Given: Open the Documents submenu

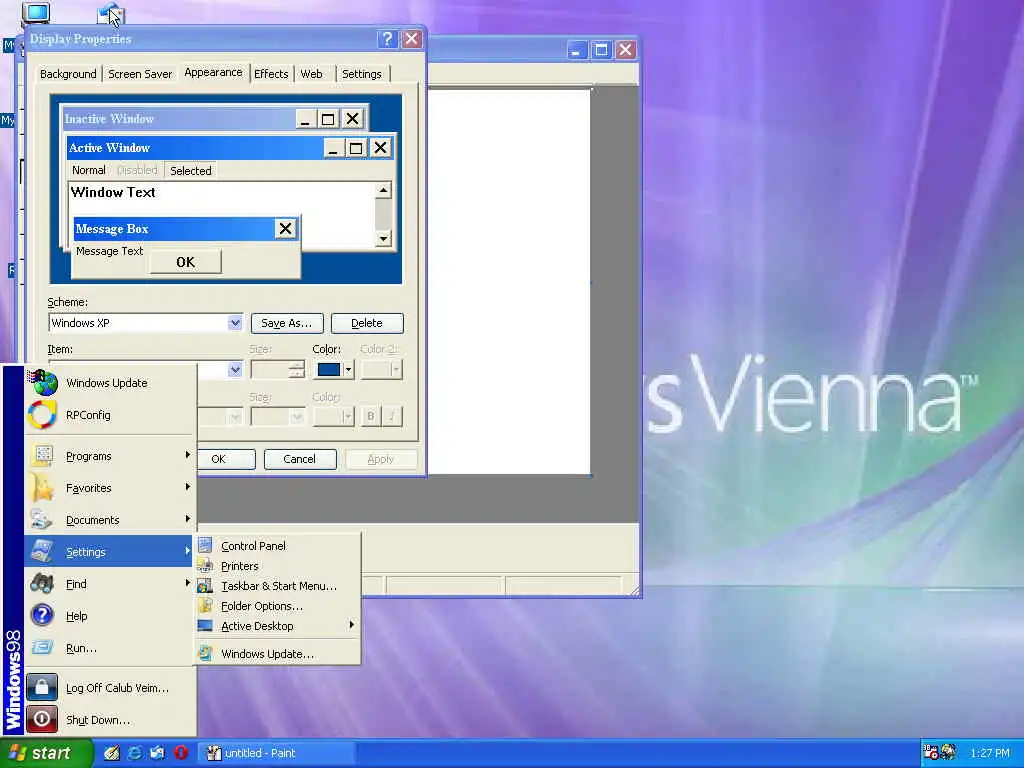Looking at the screenshot, I should [x=110, y=520].
